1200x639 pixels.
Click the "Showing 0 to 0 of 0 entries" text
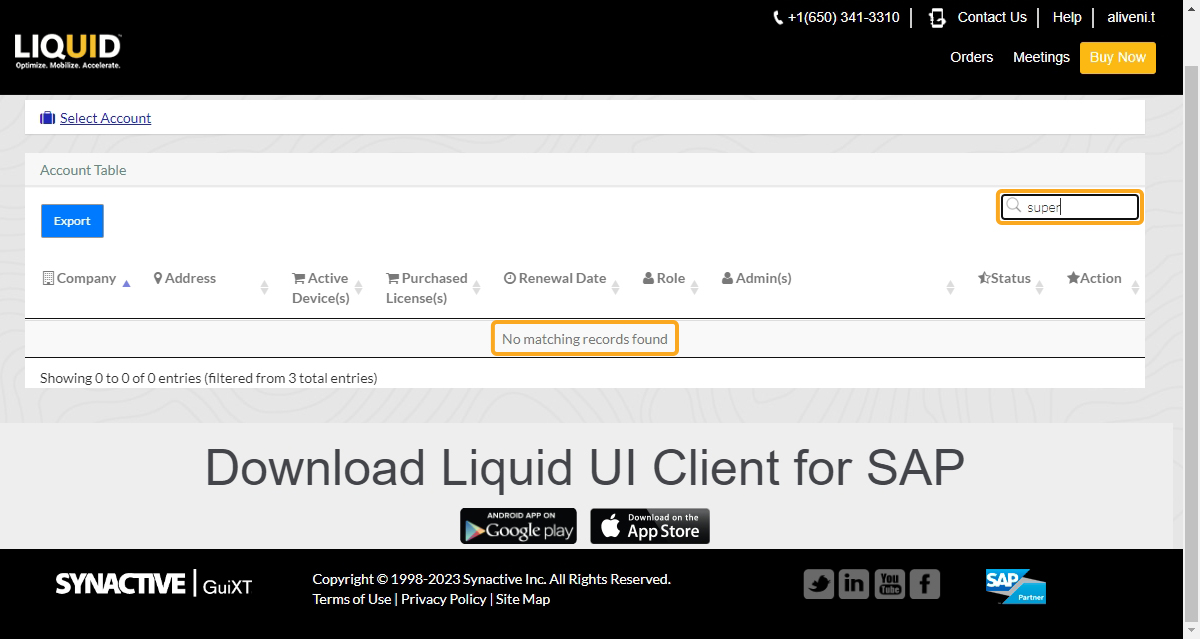coord(208,378)
